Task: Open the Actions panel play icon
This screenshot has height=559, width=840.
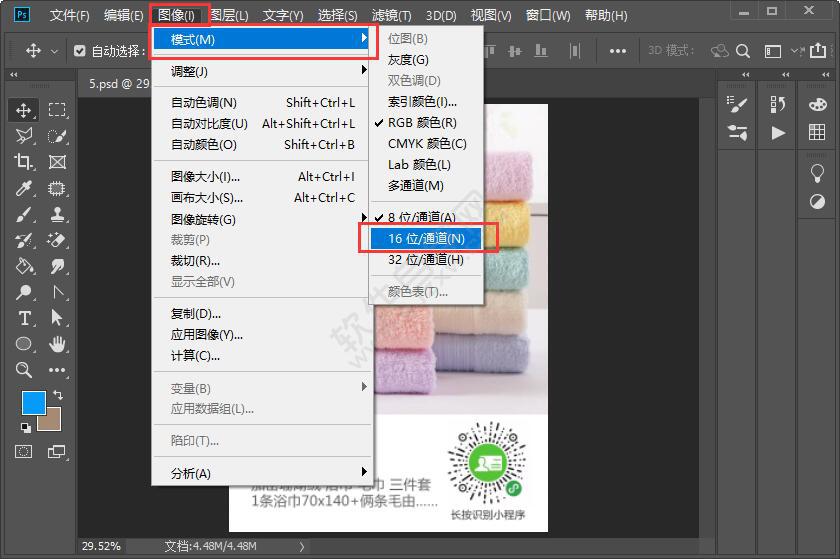Action: pyautogui.click(x=778, y=132)
